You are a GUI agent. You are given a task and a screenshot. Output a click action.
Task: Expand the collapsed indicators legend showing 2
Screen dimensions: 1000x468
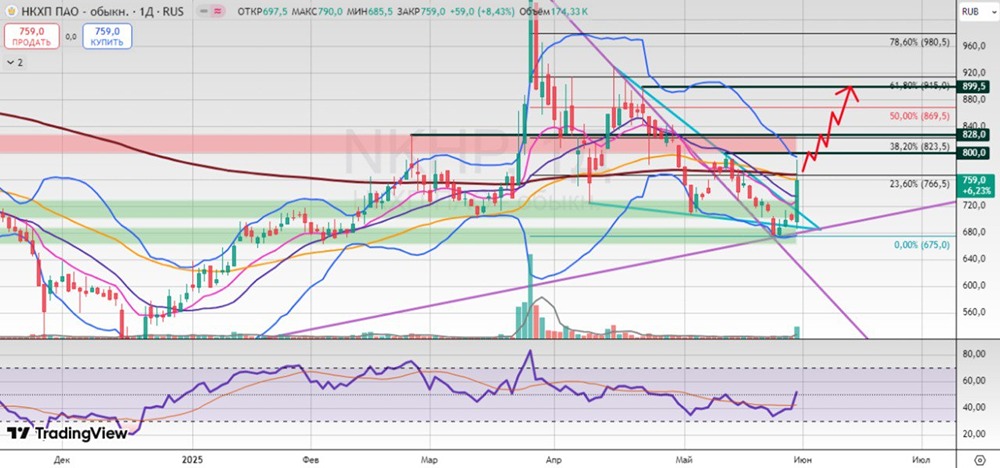15,62
